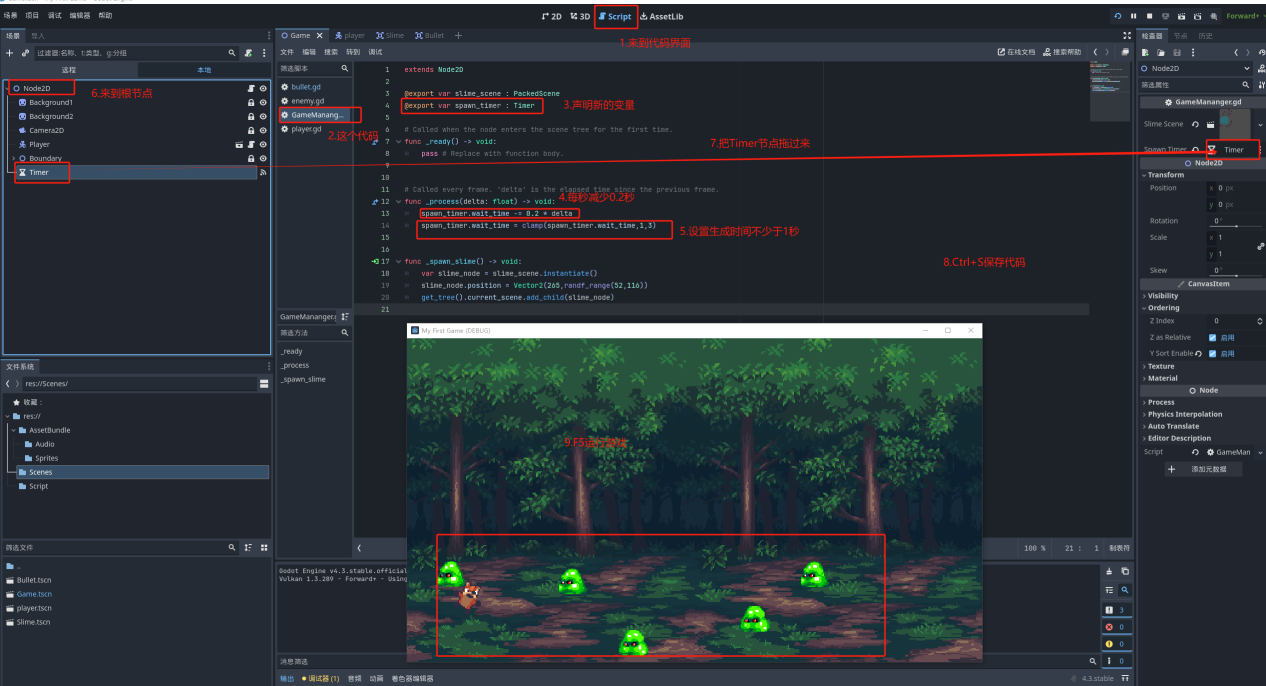
Task: Click the 筛选属性 filter properties field
Action: [1193, 85]
